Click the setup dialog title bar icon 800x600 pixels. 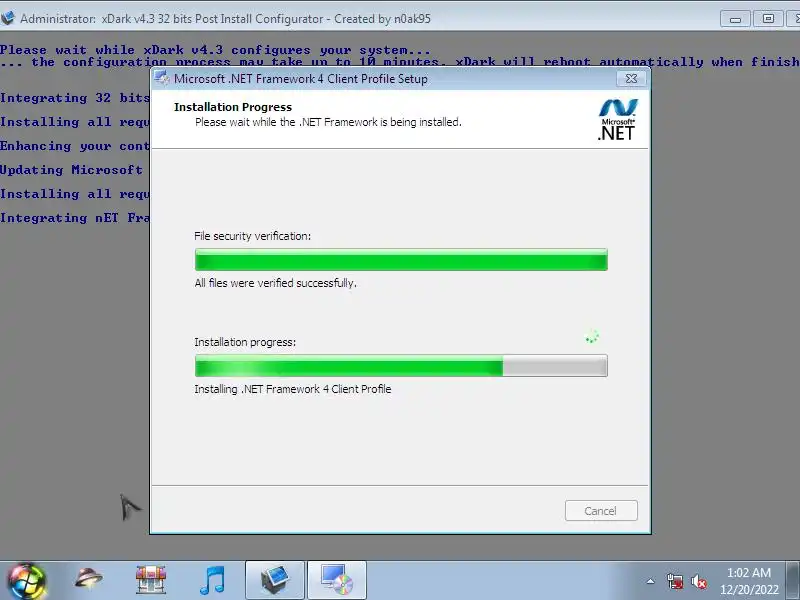[162, 79]
